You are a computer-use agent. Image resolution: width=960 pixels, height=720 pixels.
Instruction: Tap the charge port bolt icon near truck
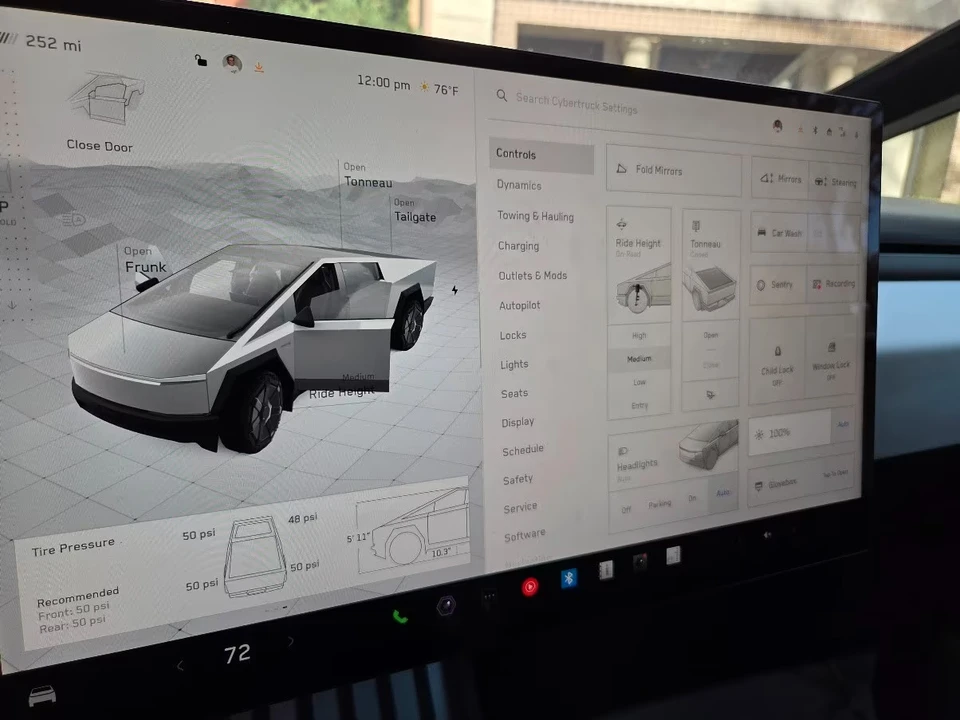pos(455,290)
